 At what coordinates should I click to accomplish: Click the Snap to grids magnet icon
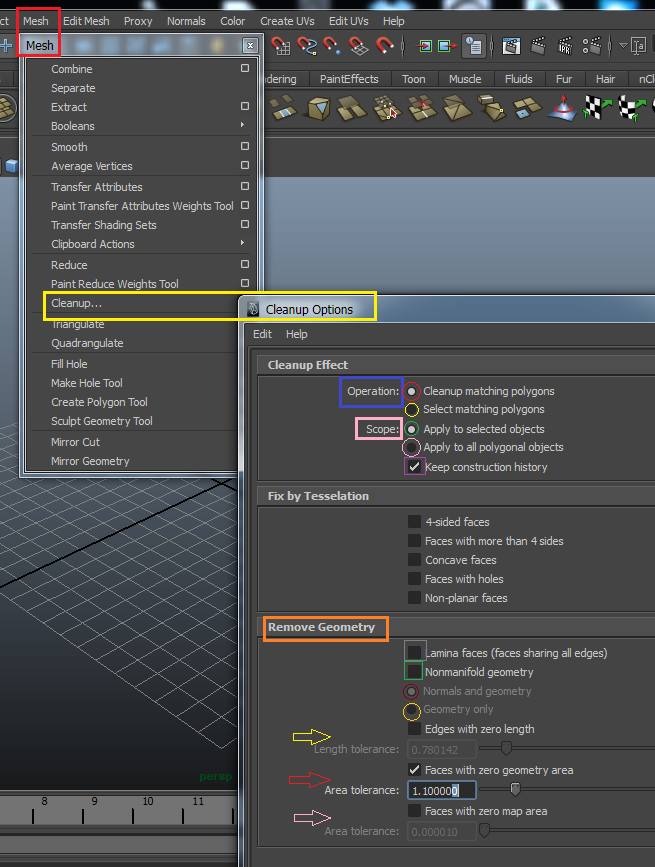pyautogui.click(x=281, y=45)
